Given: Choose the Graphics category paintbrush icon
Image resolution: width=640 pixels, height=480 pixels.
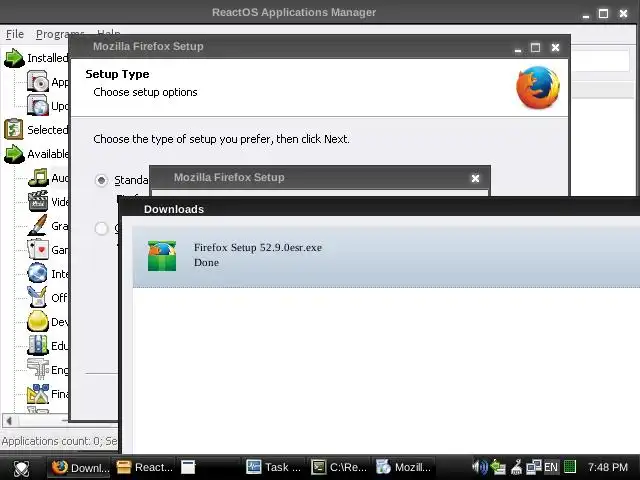Looking at the screenshot, I should pos(38,225).
